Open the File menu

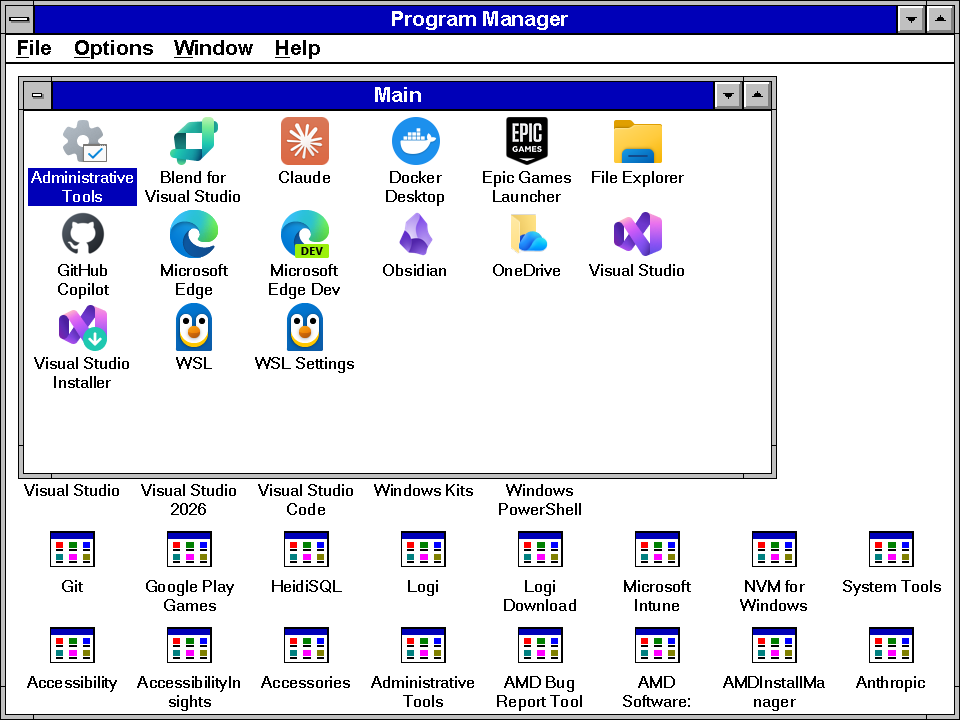pos(34,48)
